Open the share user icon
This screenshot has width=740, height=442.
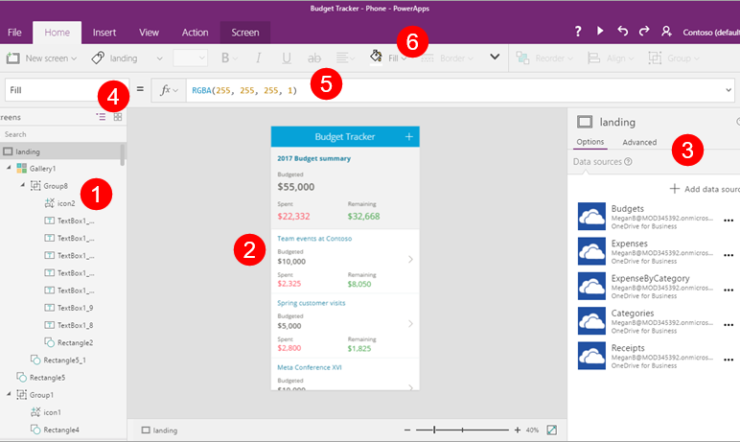(x=666, y=32)
